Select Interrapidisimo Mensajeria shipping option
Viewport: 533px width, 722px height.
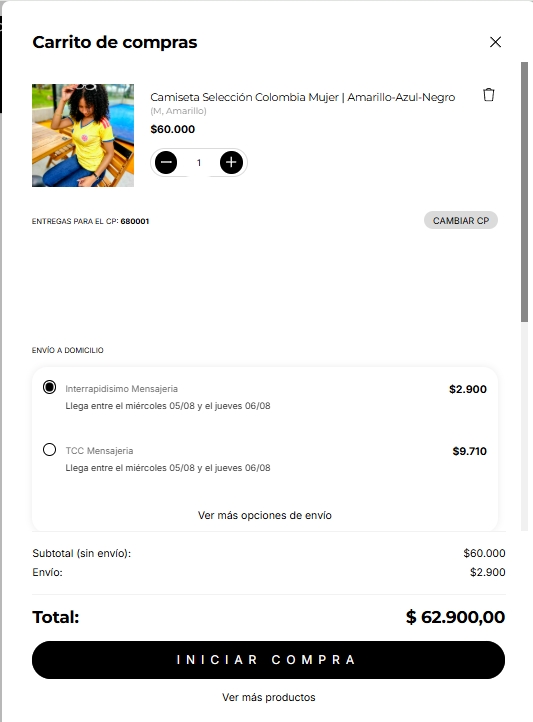(50, 387)
